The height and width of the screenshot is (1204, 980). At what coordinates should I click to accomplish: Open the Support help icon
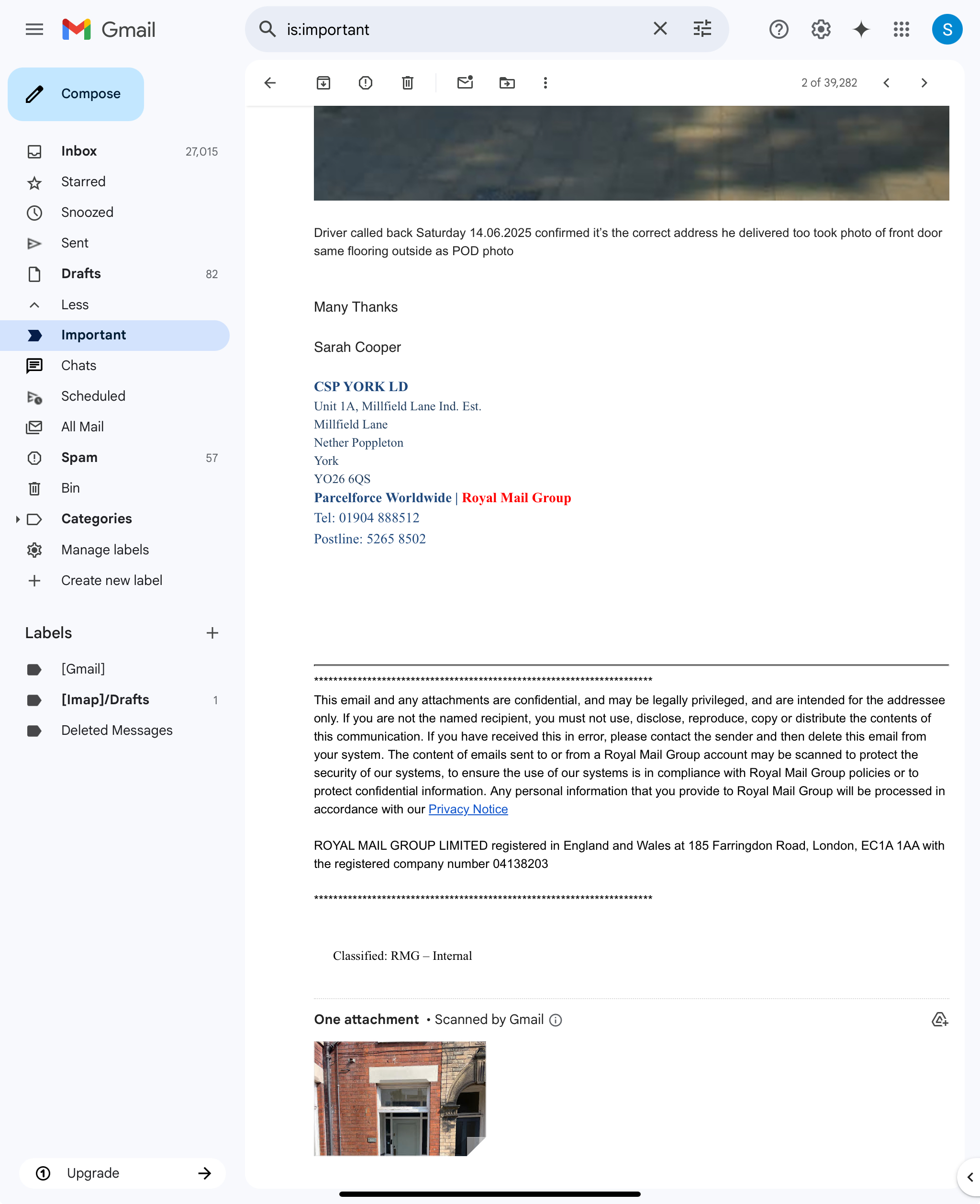pos(779,29)
